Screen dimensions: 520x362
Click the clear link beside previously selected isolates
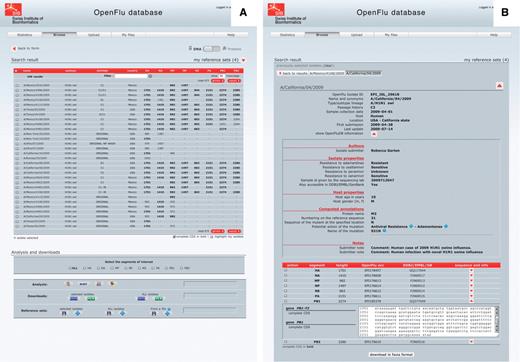328,66
